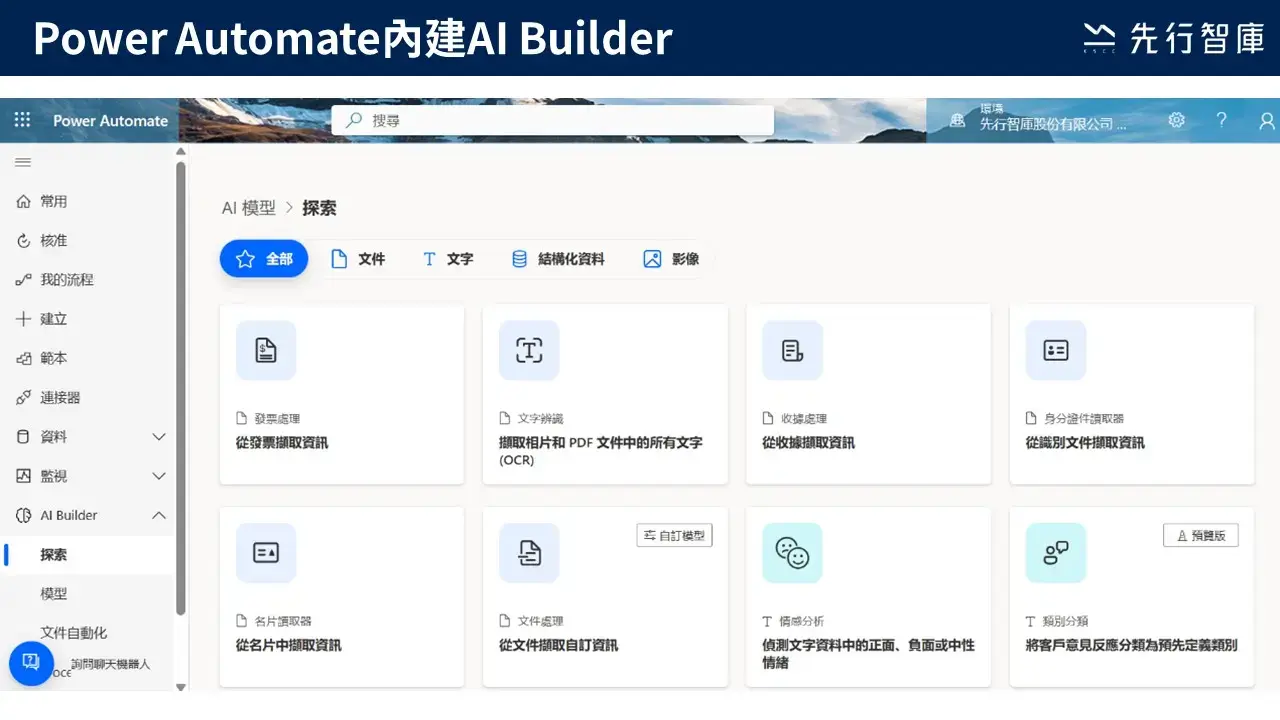Open the account profile icon
The image size is (1280, 720).
click(x=1267, y=121)
